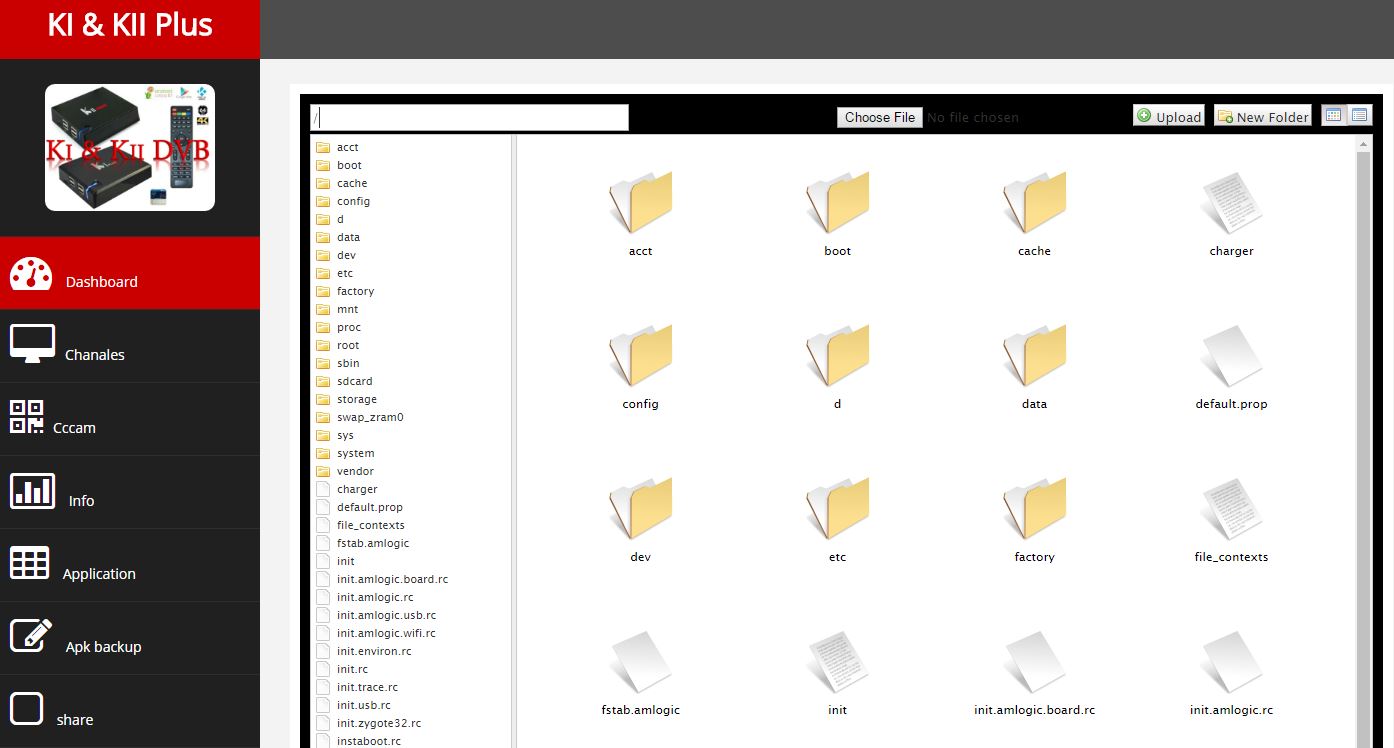Expand sdcard folder in tree
The height and width of the screenshot is (748, 1394).
coord(354,381)
